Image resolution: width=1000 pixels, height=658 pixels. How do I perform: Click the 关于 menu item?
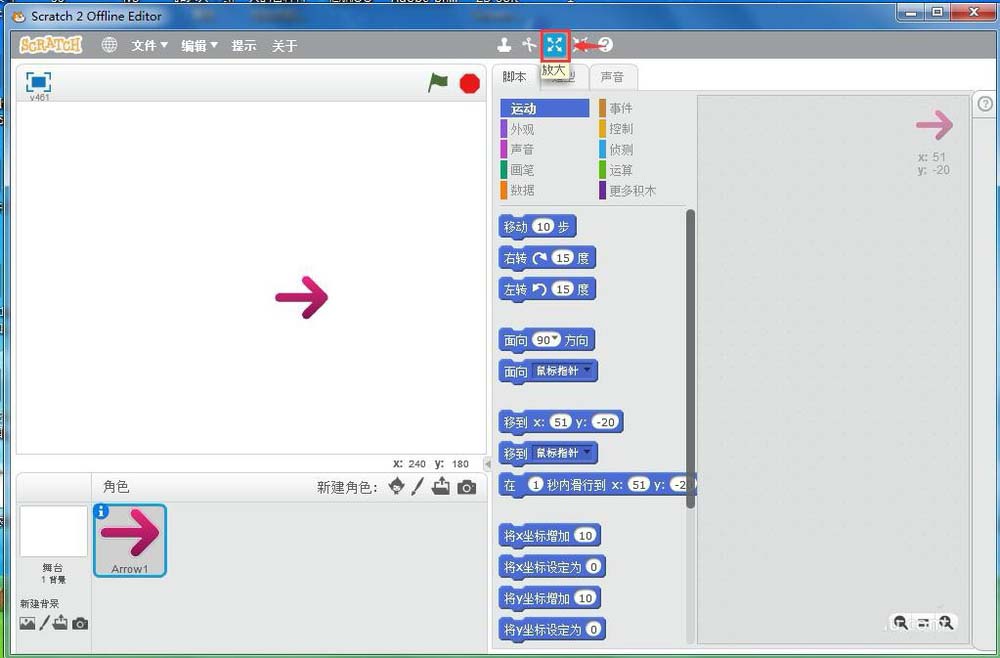click(284, 45)
